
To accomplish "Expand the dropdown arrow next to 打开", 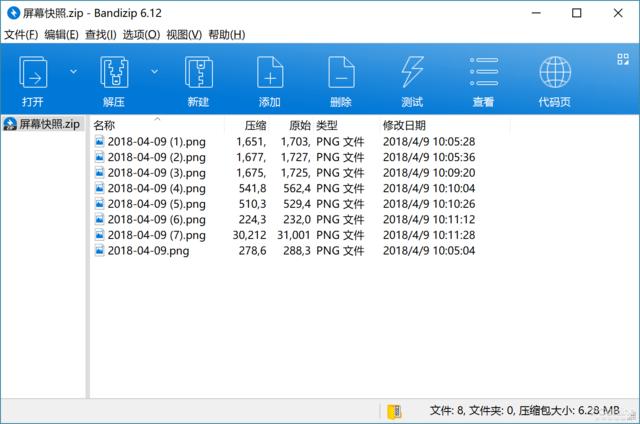I will coord(72,72).
